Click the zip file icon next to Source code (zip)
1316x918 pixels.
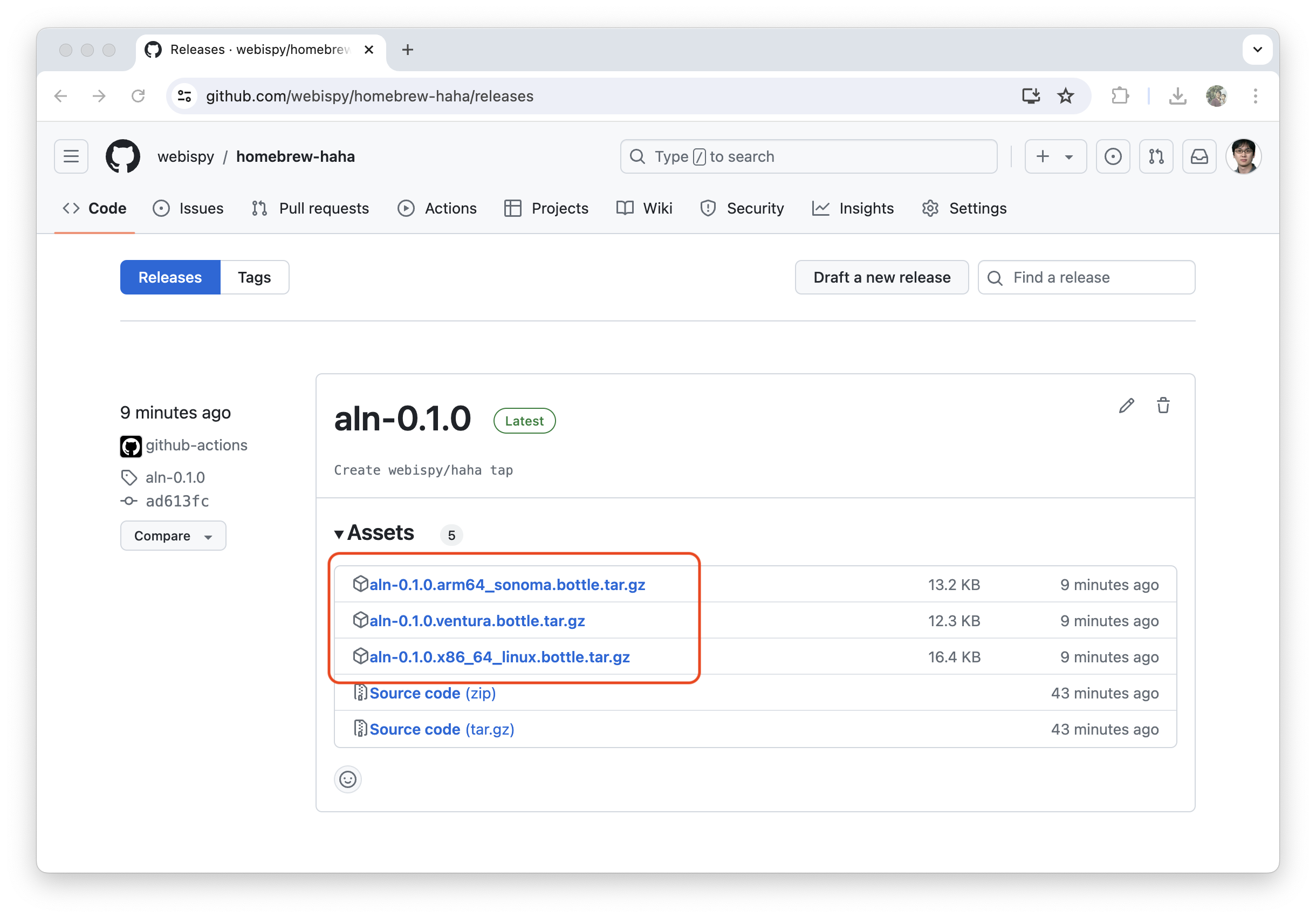[360, 692]
